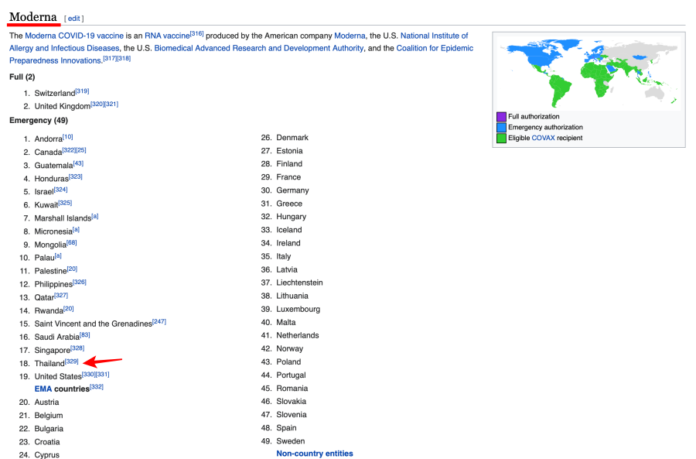The width and height of the screenshot is (696, 459).
Task: Open citation 325 next to Kuwait
Action: [x=65, y=203]
